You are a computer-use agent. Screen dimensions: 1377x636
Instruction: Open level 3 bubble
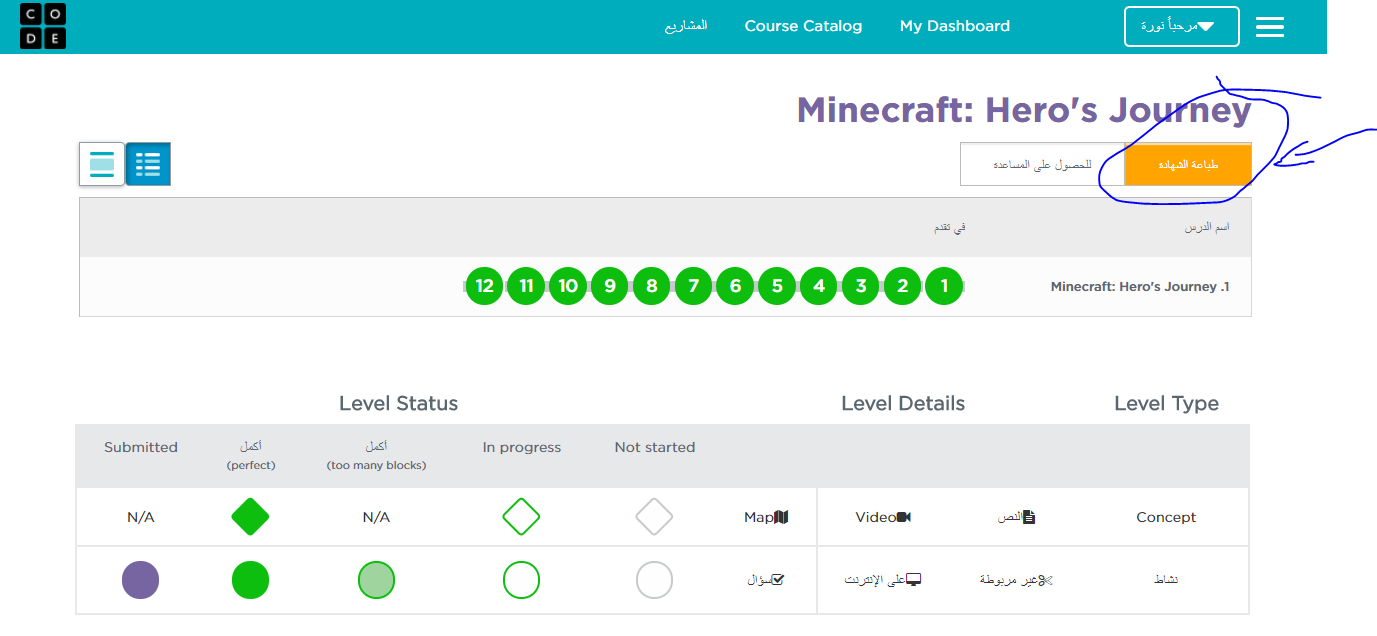pos(860,286)
